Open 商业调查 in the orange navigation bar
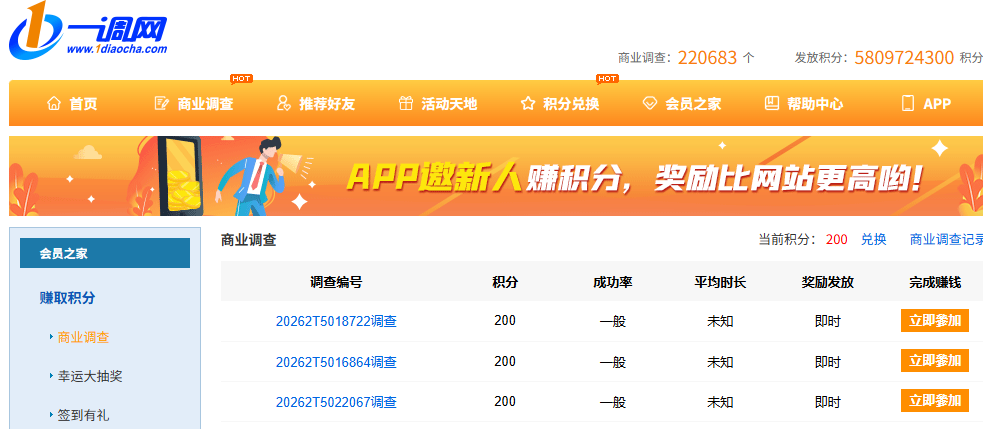The image size is (983, 429). coord(205,104)
